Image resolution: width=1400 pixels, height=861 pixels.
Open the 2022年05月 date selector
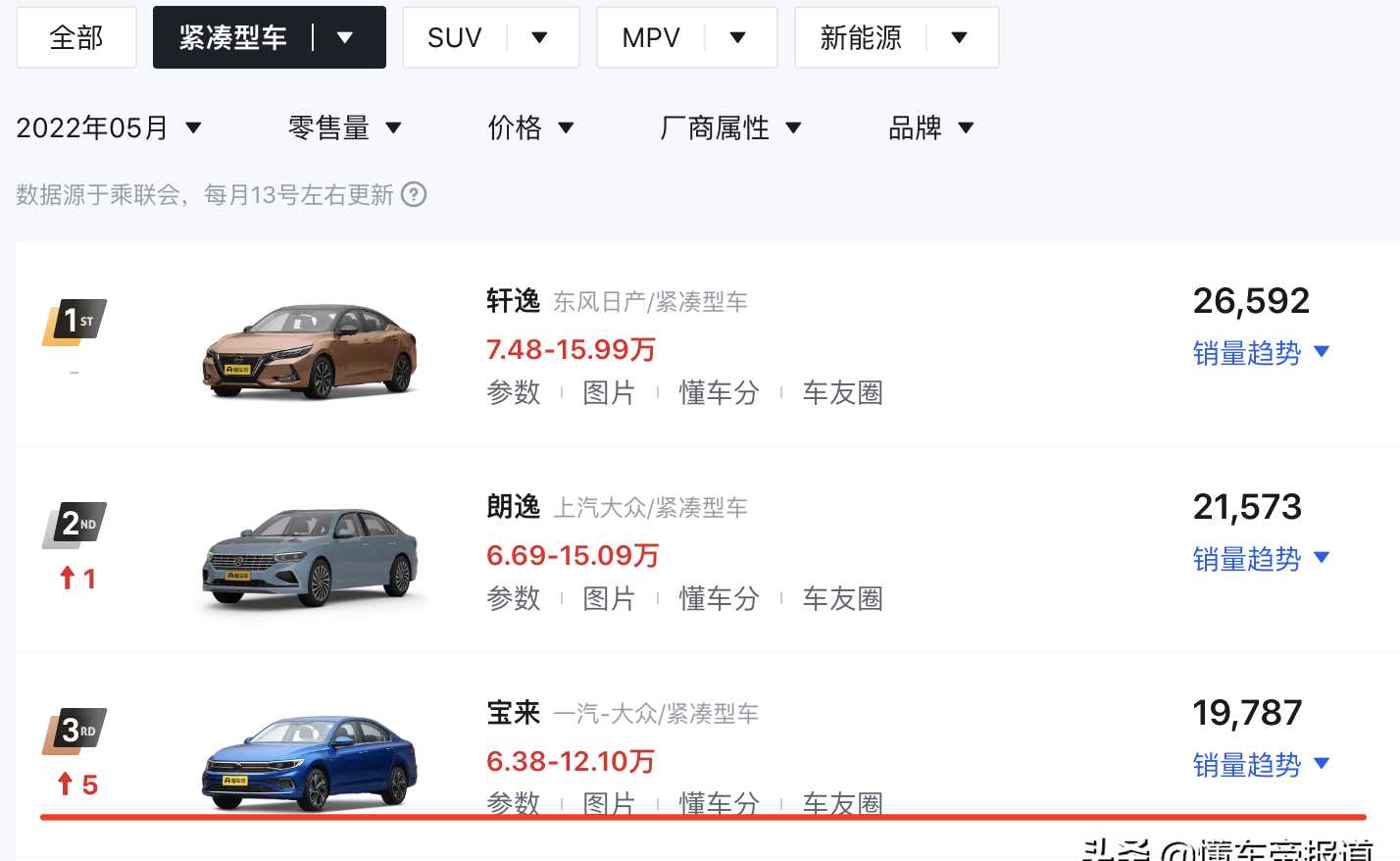(109, 127)
